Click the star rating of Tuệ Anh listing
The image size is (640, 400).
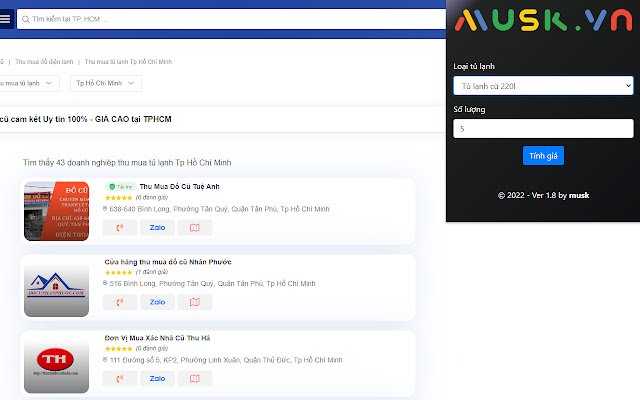pos(119,198)
